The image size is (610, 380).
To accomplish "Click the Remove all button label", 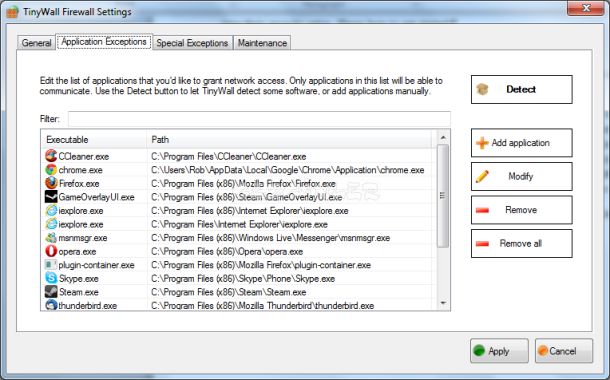I will [x=521, y=243].
